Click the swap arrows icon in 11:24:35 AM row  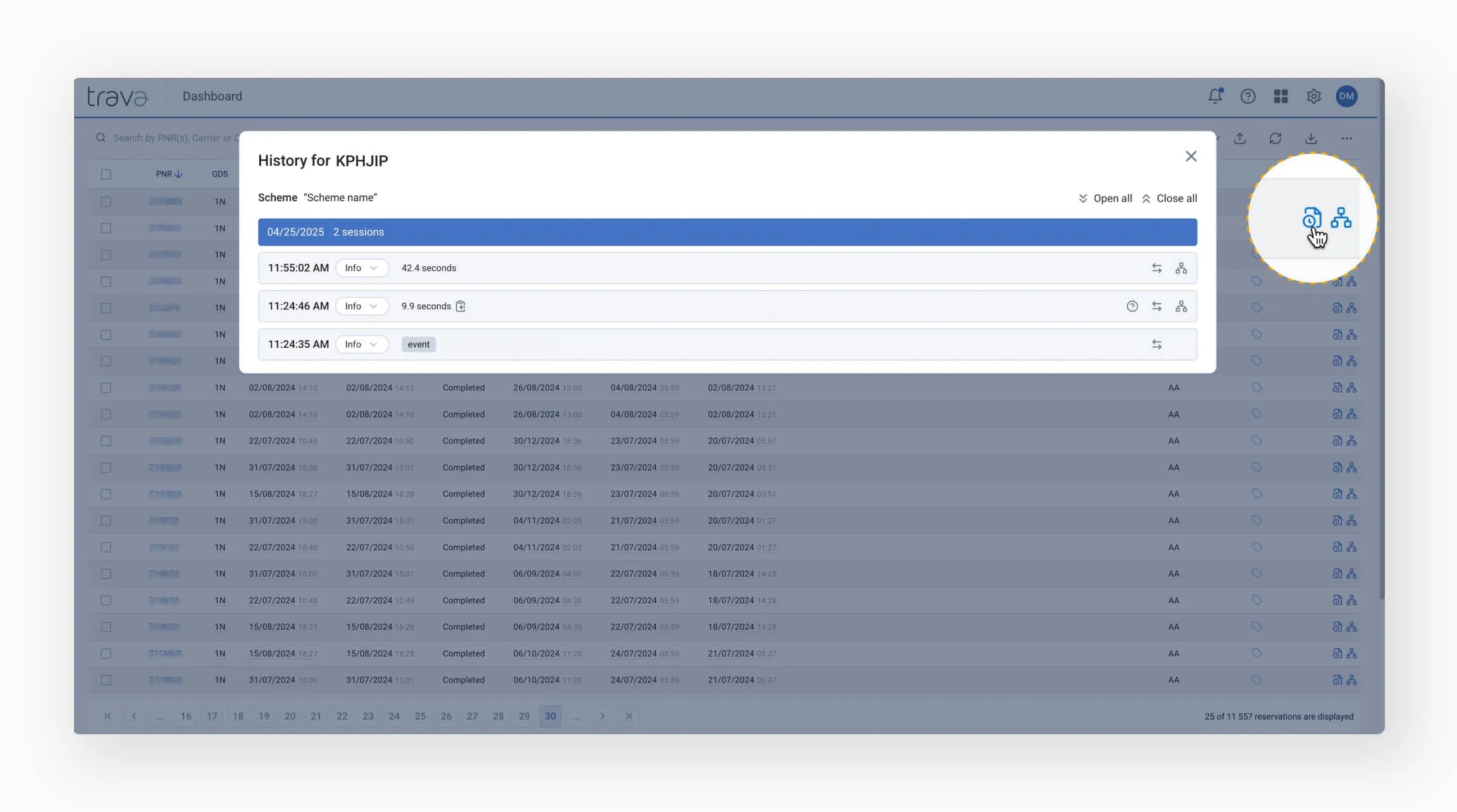click(x=1157, y=345)
